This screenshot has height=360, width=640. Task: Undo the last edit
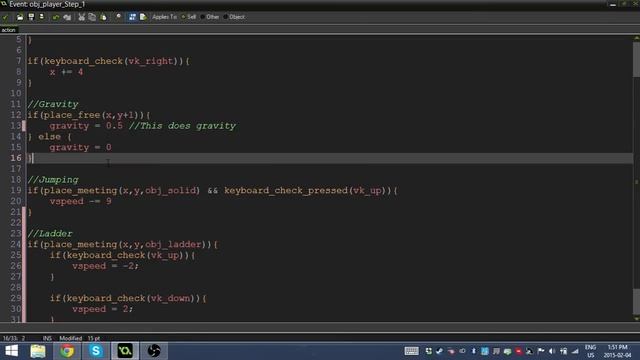click(x=56, y=17)
